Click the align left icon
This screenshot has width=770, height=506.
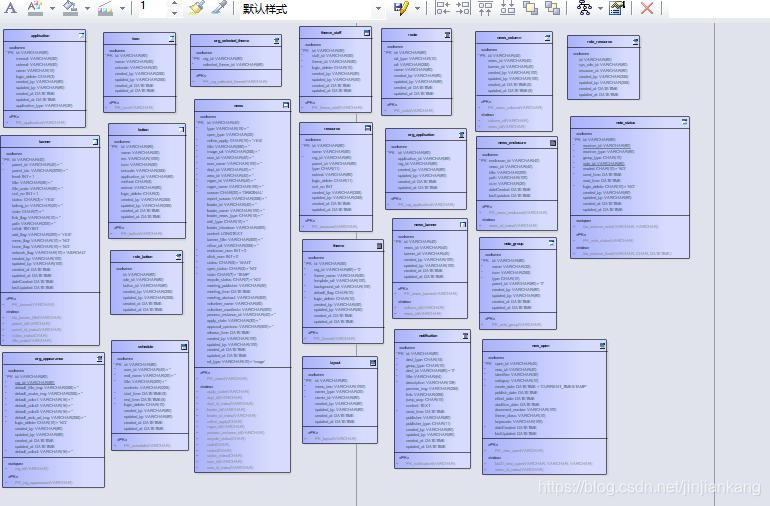click(443, 7)
